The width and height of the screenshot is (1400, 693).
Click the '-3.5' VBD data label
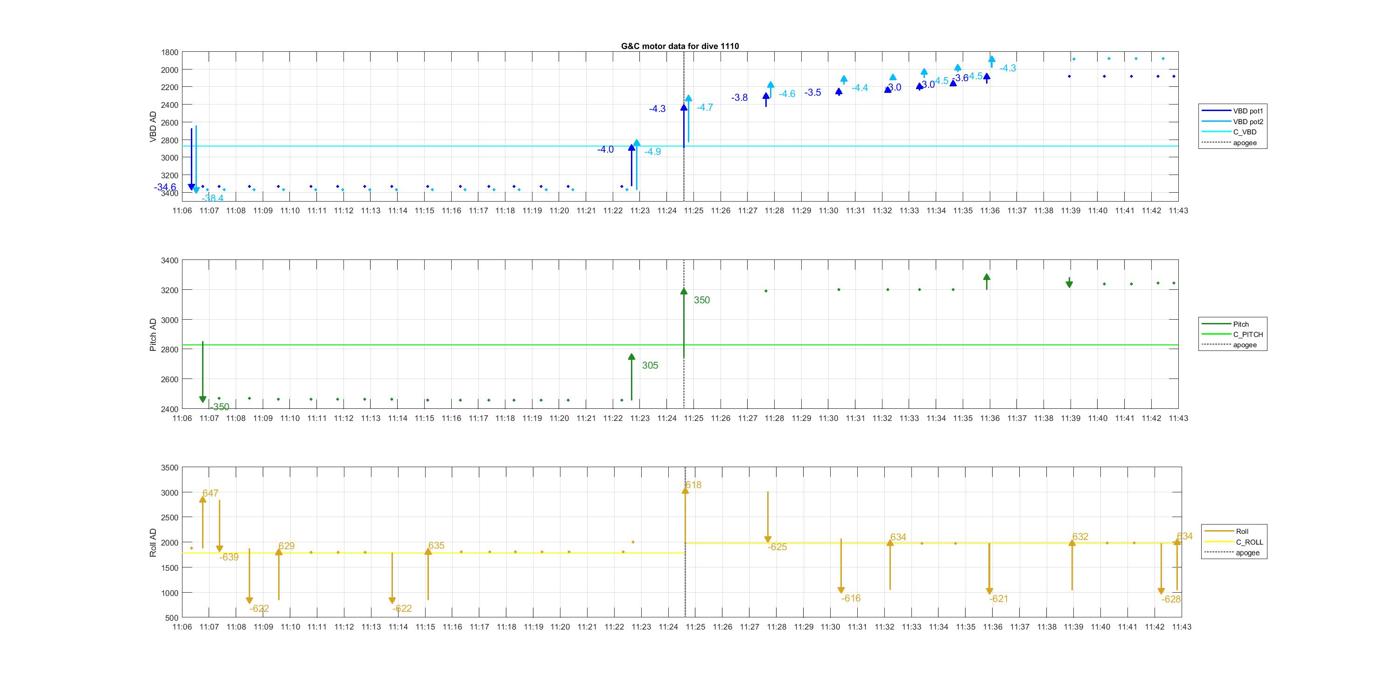click(813, 92)
